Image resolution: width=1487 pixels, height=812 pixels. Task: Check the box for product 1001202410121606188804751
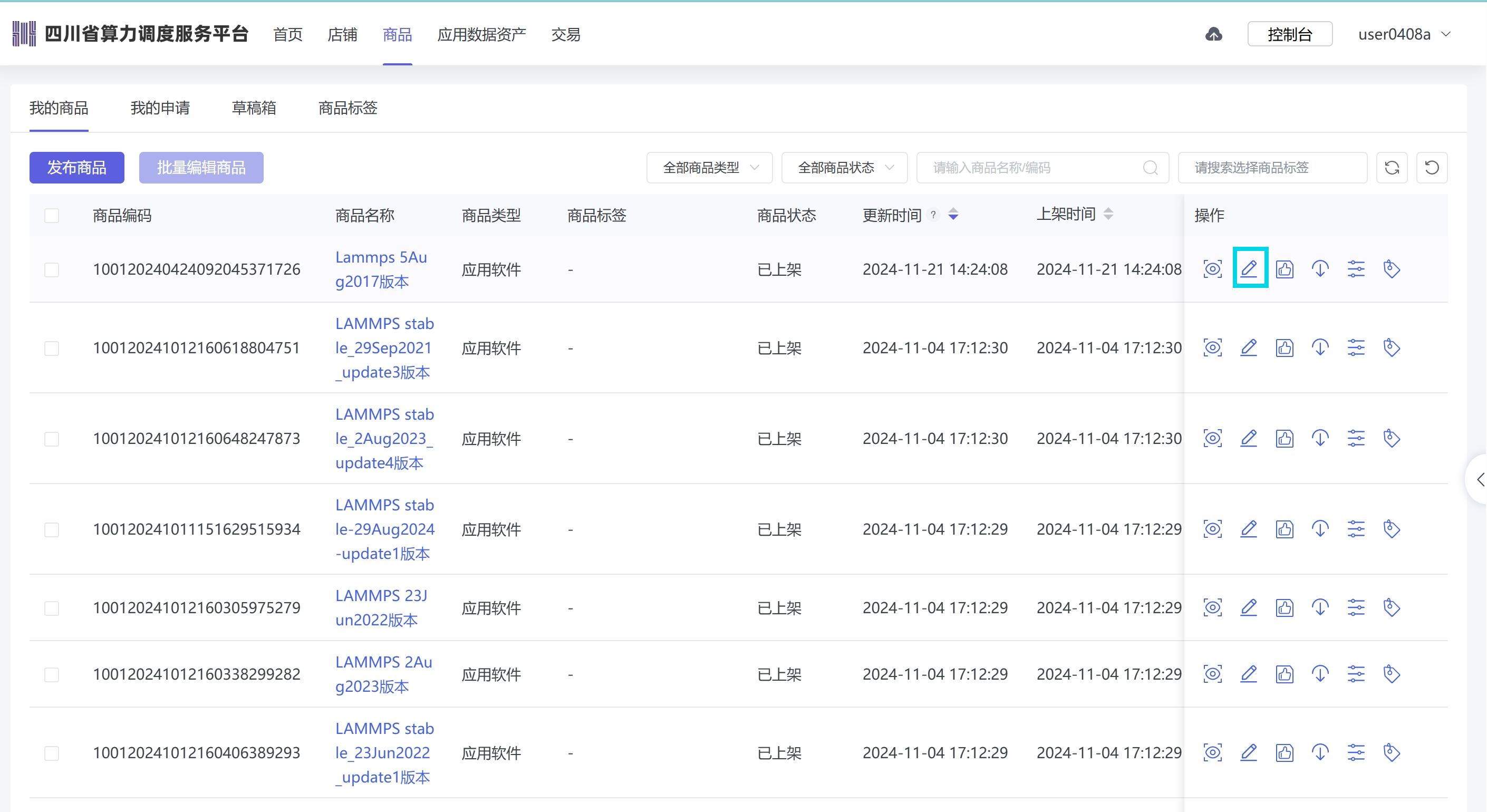pyautogui.click(x=52, y=348)
